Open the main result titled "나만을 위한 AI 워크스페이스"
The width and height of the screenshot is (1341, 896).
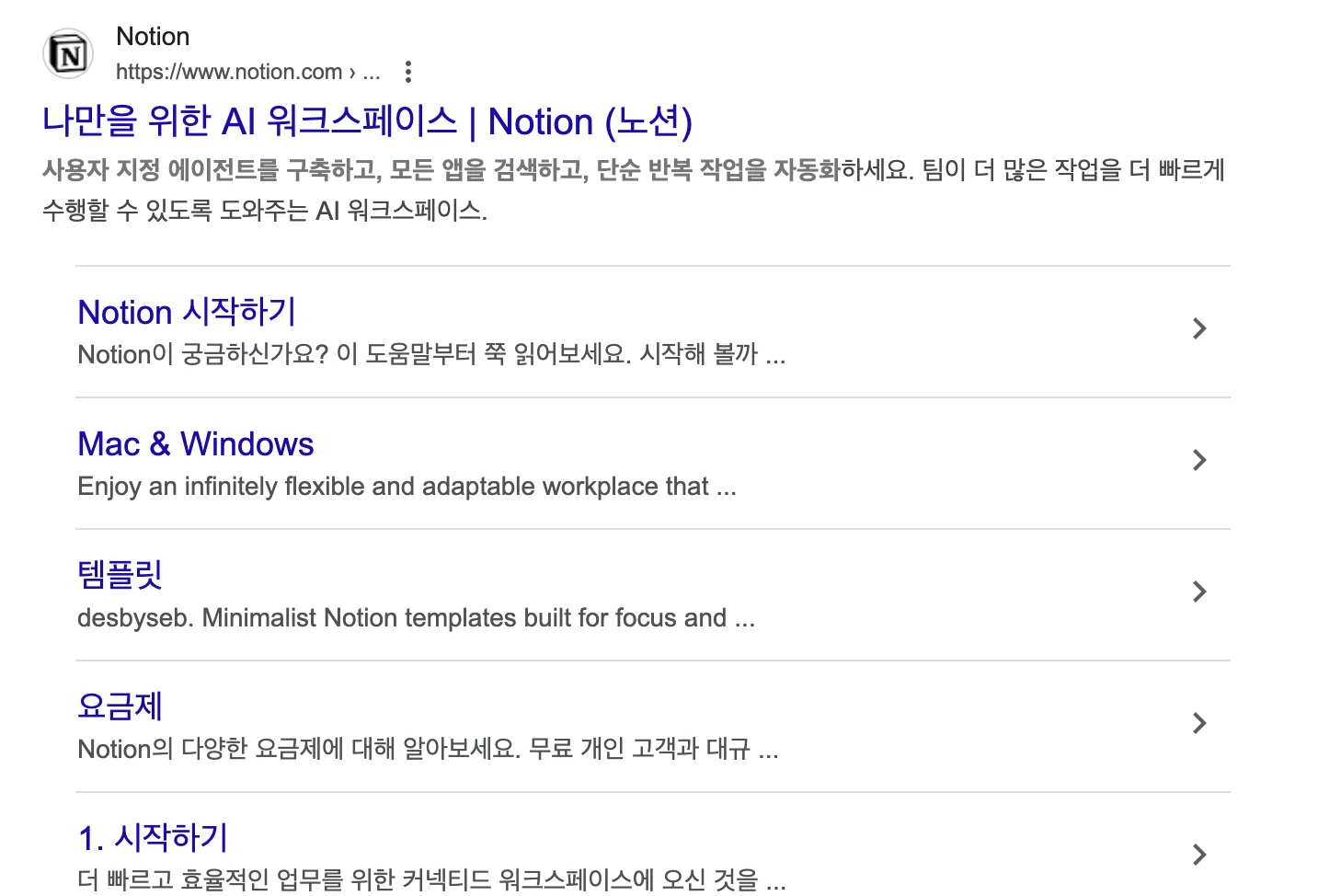(x=368, y=121)
